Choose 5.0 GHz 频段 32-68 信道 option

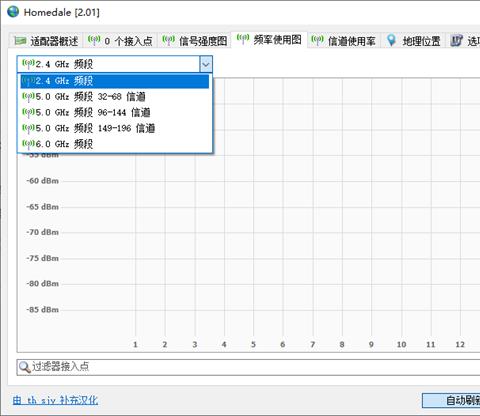pos(115,97)
